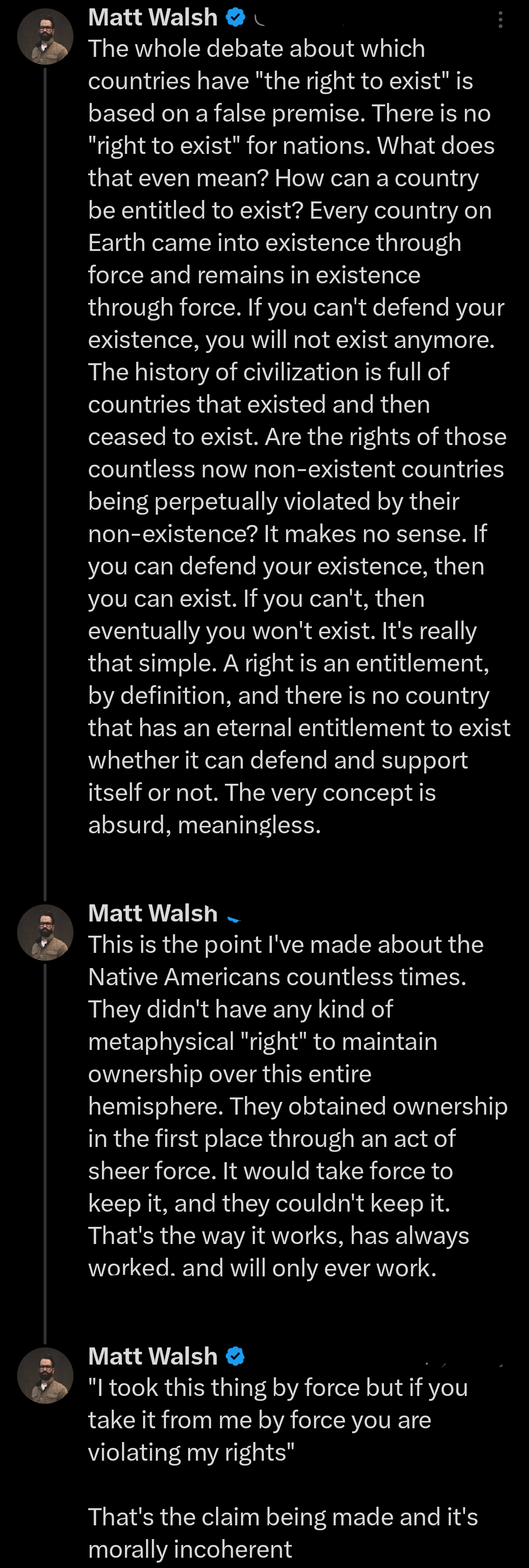Click the avatar on the third tweet
This screenshot has height=1568, width=529.
click(46, 1375)
